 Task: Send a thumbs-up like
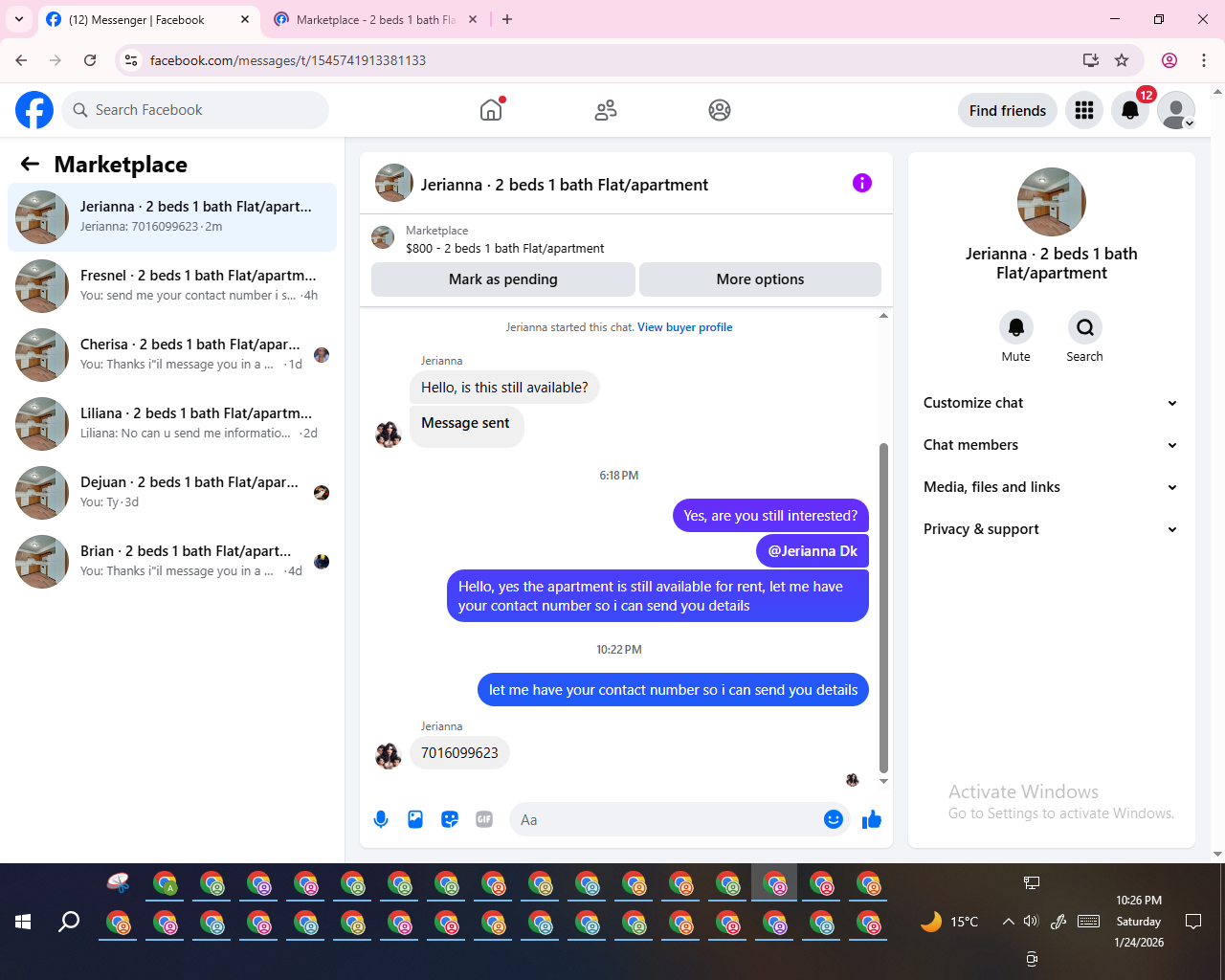pyautogui.click(x=872, y=819)
